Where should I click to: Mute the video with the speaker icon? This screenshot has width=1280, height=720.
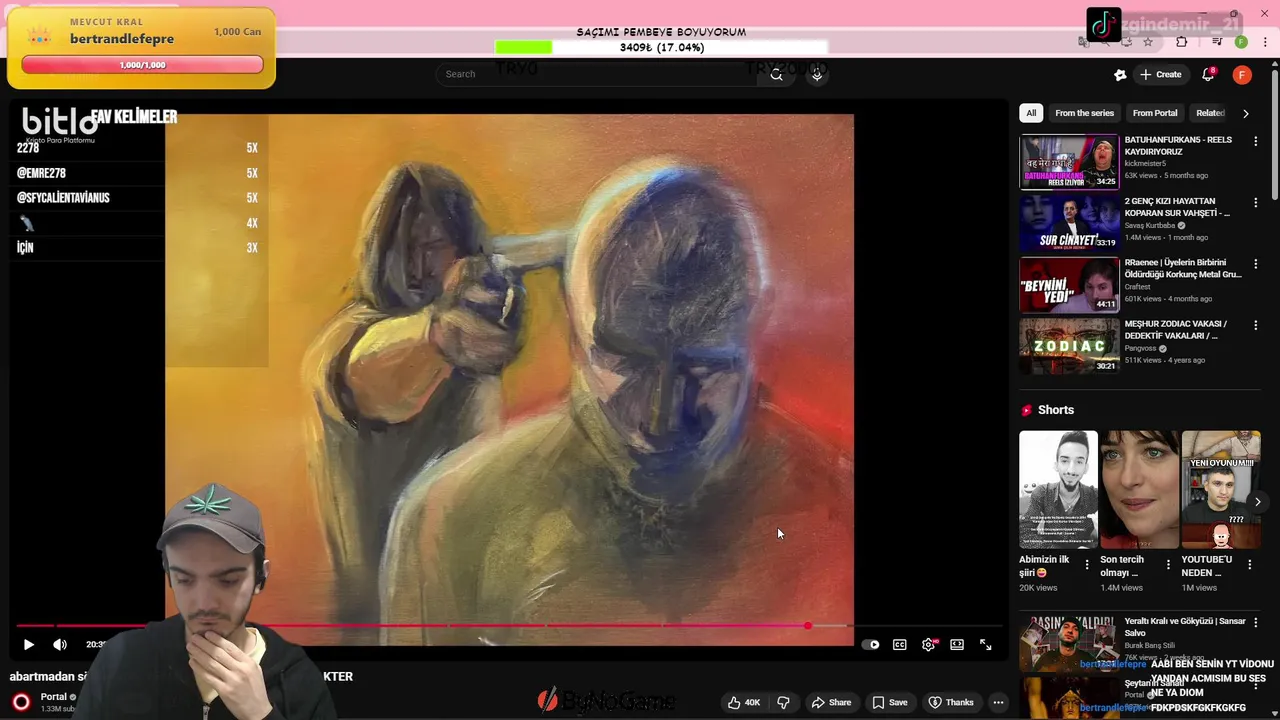(x=60, y=645)
